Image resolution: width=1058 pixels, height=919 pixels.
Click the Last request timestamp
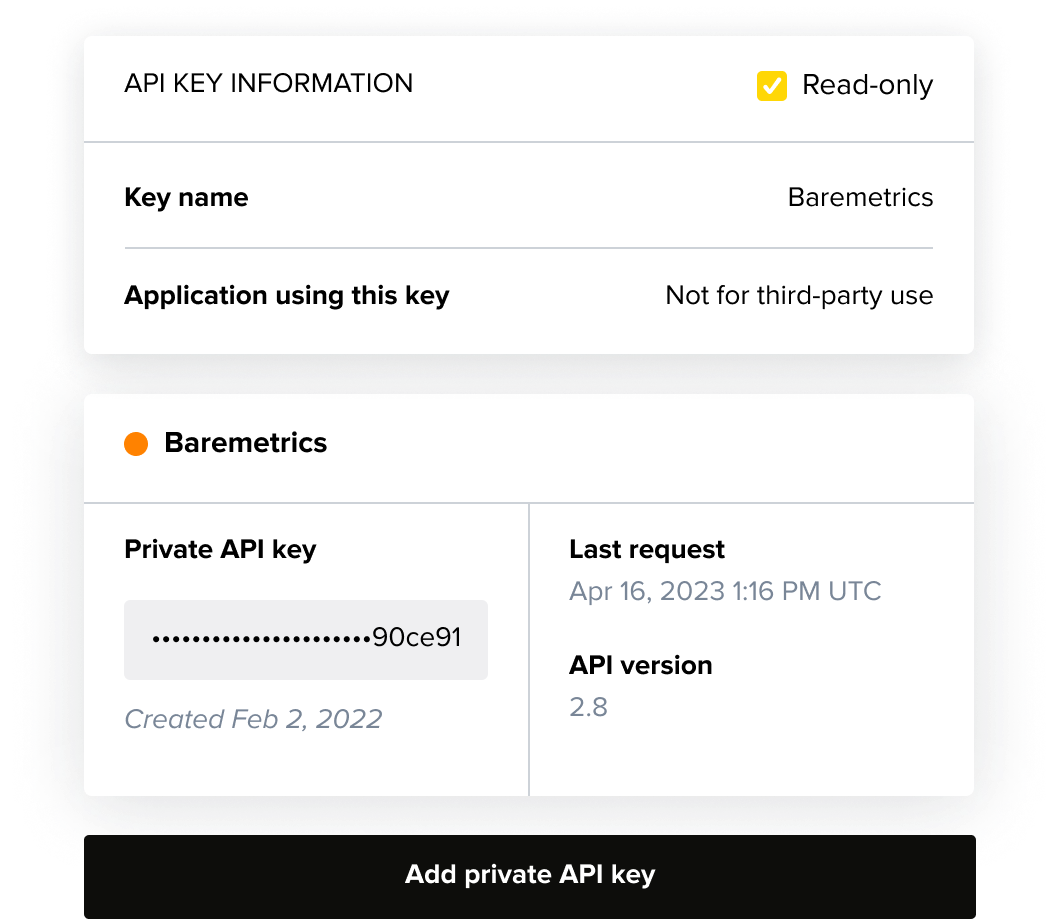pyautogui.click(x=725, y=591)
